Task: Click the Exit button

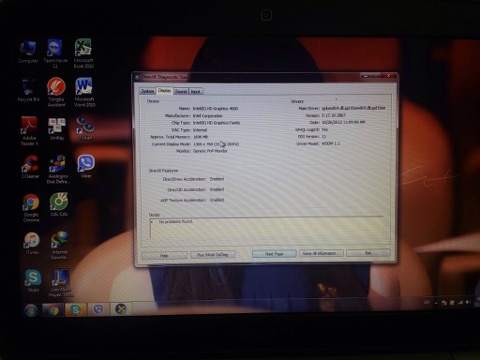Action: pyautogui.click(x=368, y=253)
